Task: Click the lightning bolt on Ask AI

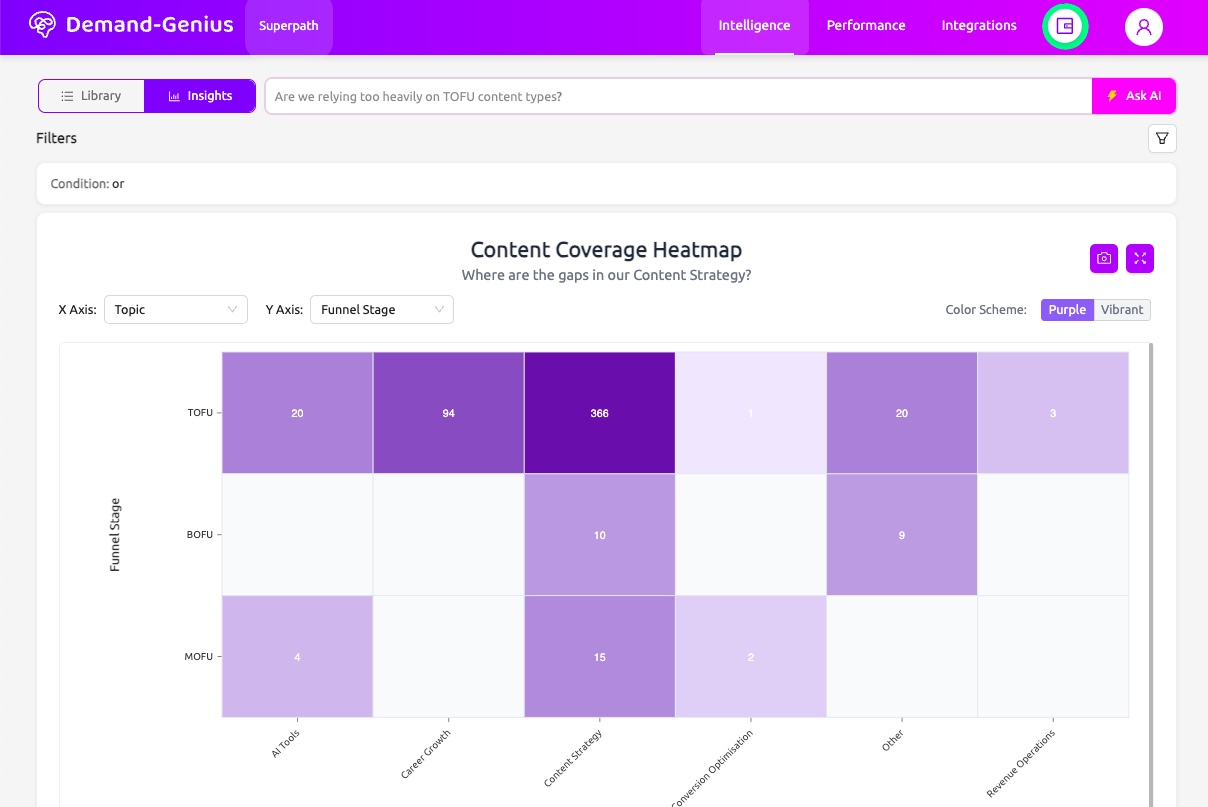Action: (x=1112, y=95)
